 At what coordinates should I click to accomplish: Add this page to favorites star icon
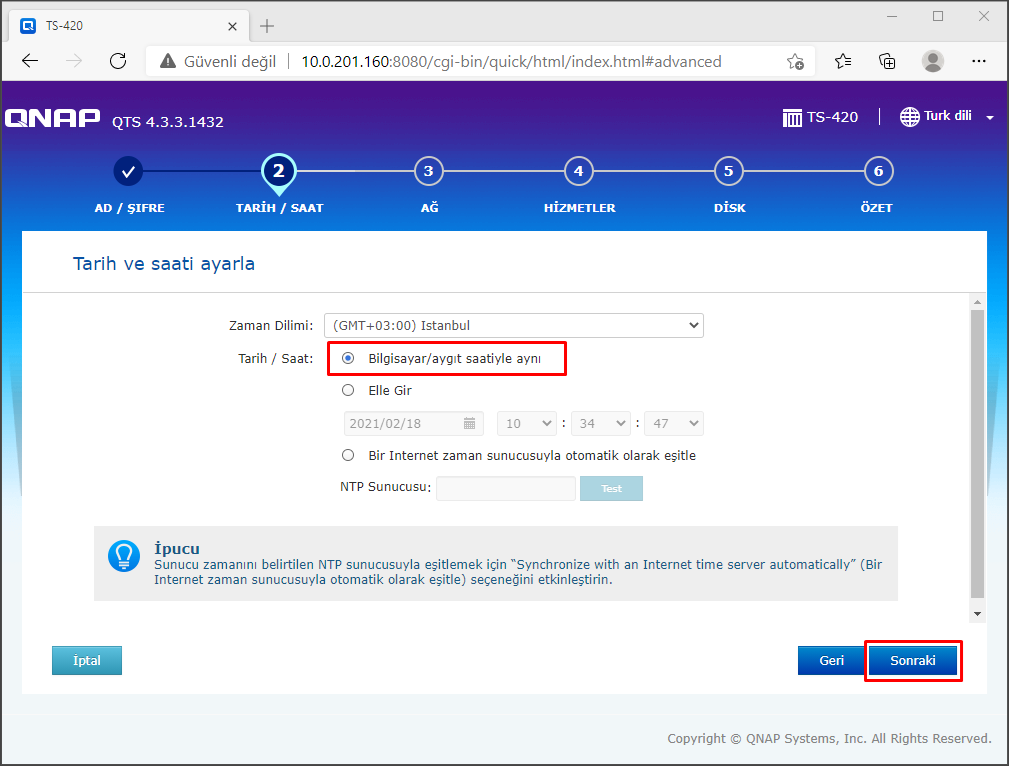click(x=795, y=61)
